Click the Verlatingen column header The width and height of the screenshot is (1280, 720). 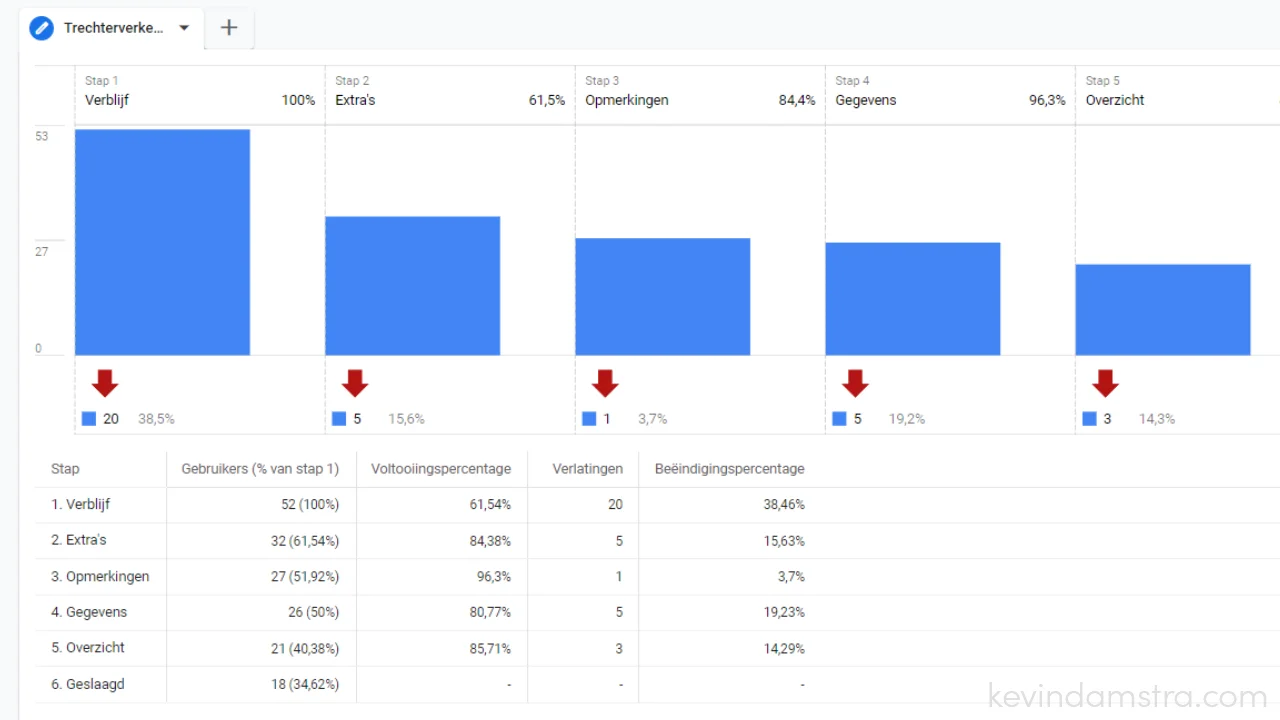pyautogui.click(x=588, y=468)
